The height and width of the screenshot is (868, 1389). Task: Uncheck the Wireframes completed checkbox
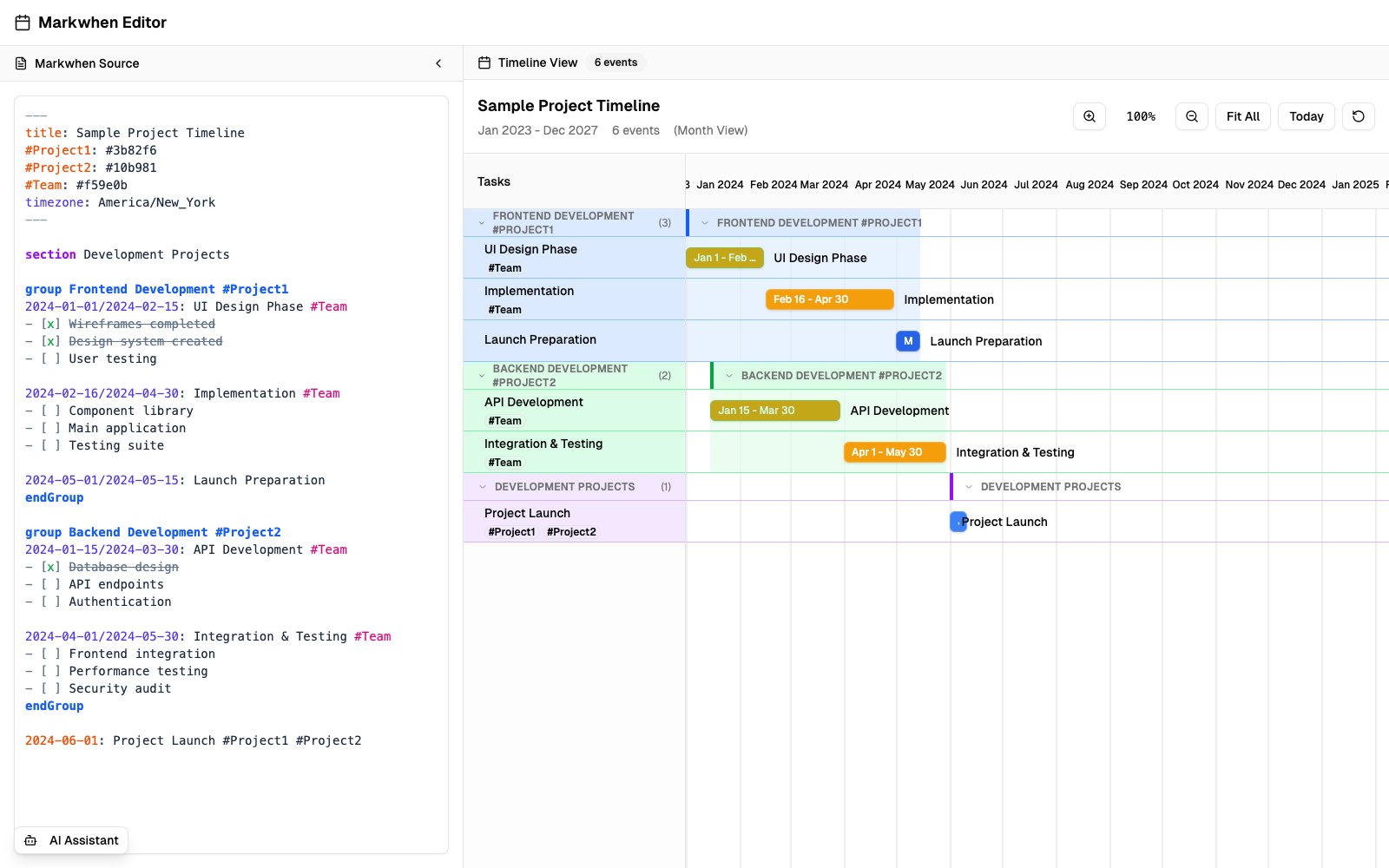[x=50, y=324]
